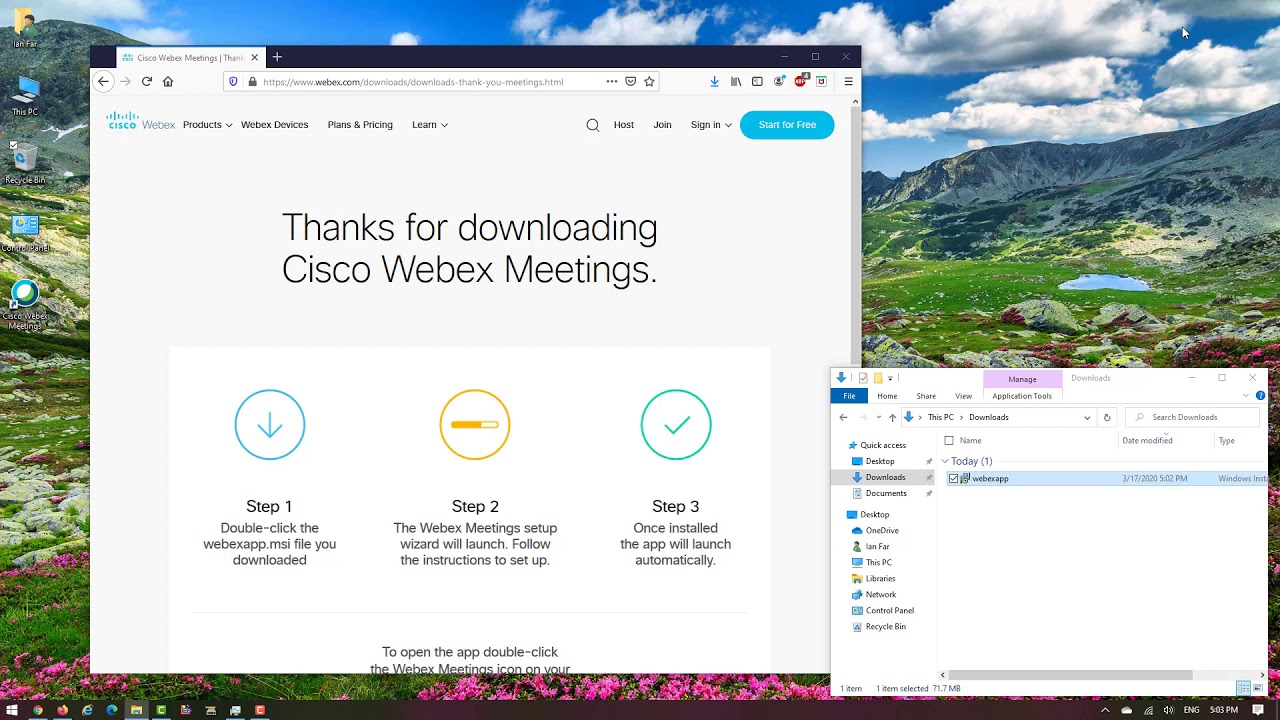This screenshot has width=1280, height=720.
Task: Open Plans & Pricing link
Action: click(x=360, y=125)
